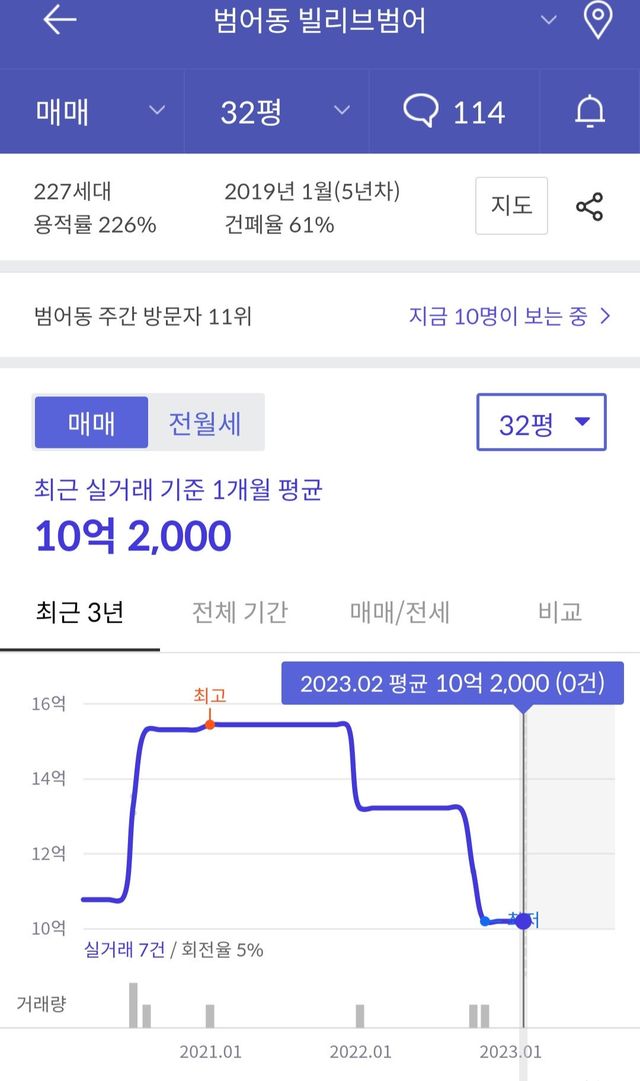The width and height of the screenshot is (640, 1081).
Task: Tap the back arrow icon
Action: [59, 21]
